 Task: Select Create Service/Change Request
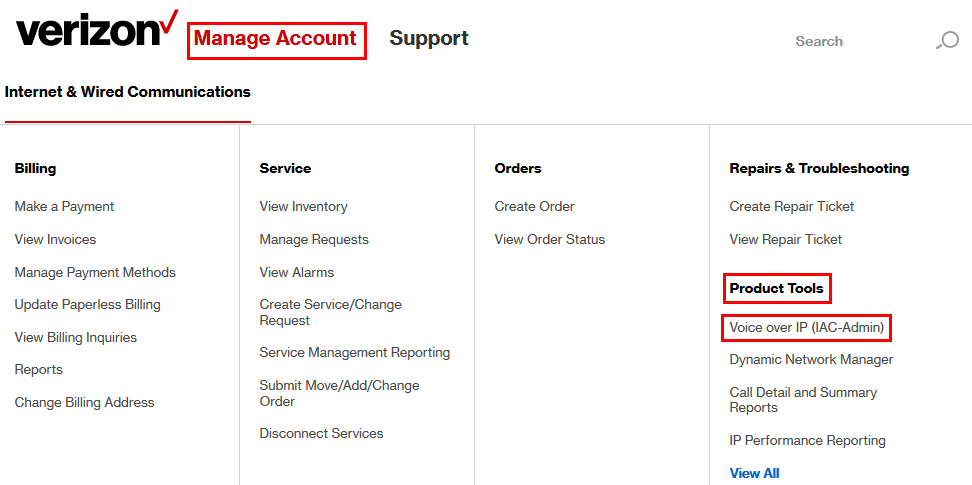coord(330,313)
